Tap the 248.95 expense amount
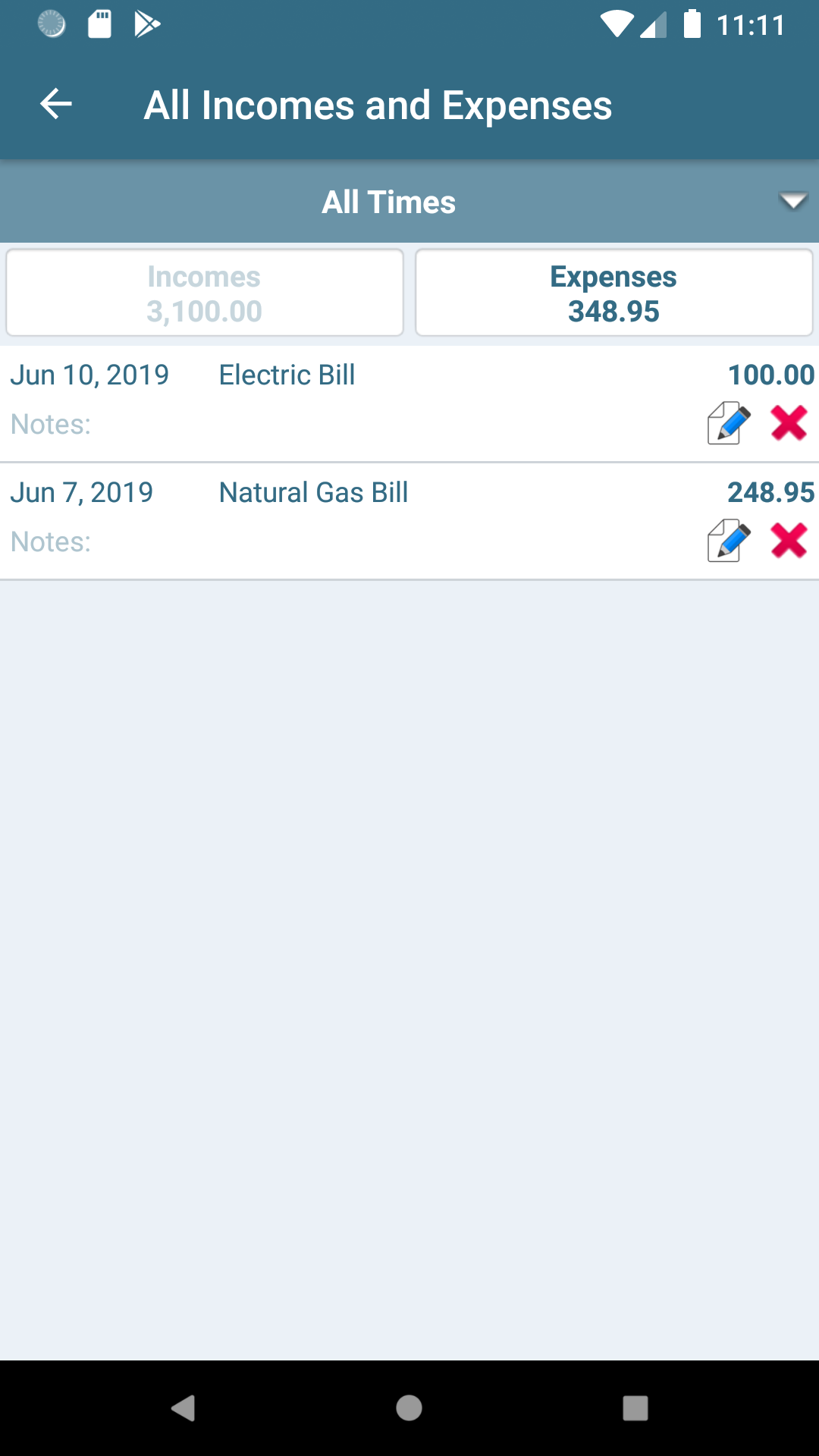This screenshot has width=819, height=1456. pyautogui.click(x=770, y=493)
